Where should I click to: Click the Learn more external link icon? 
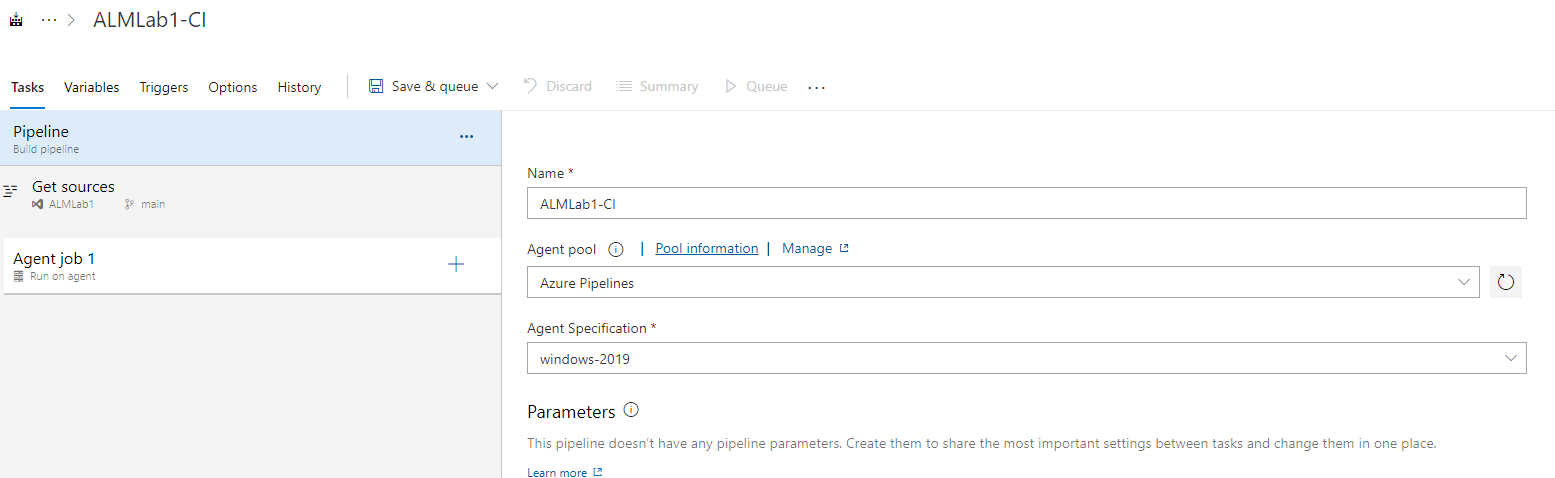(598, 472)
